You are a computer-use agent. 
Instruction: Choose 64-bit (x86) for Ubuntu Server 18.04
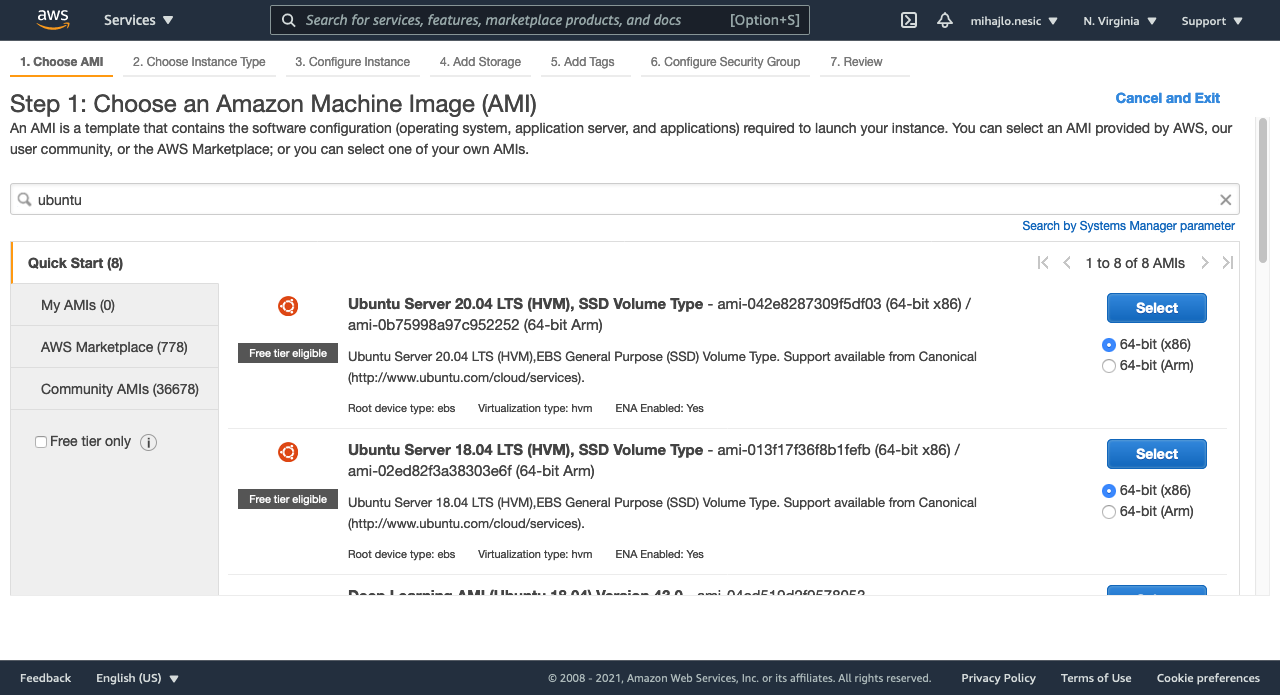(x=1108, y=491)
